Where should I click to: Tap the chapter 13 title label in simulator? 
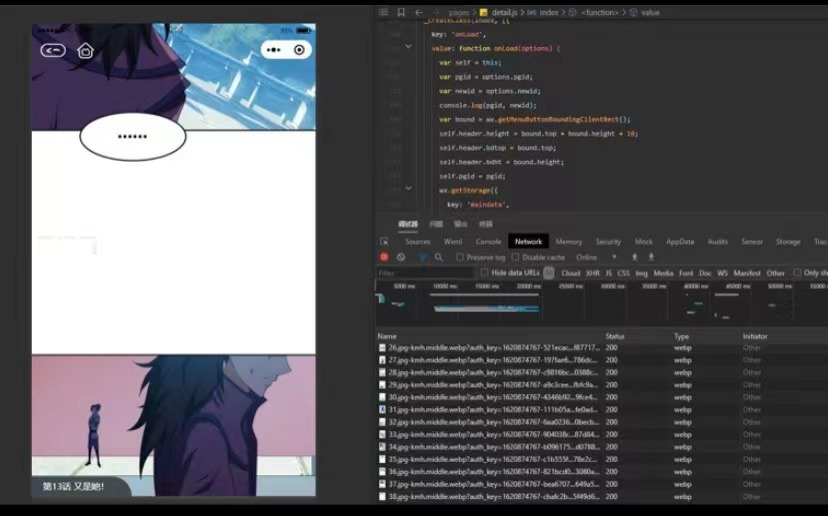click(73, 486)
